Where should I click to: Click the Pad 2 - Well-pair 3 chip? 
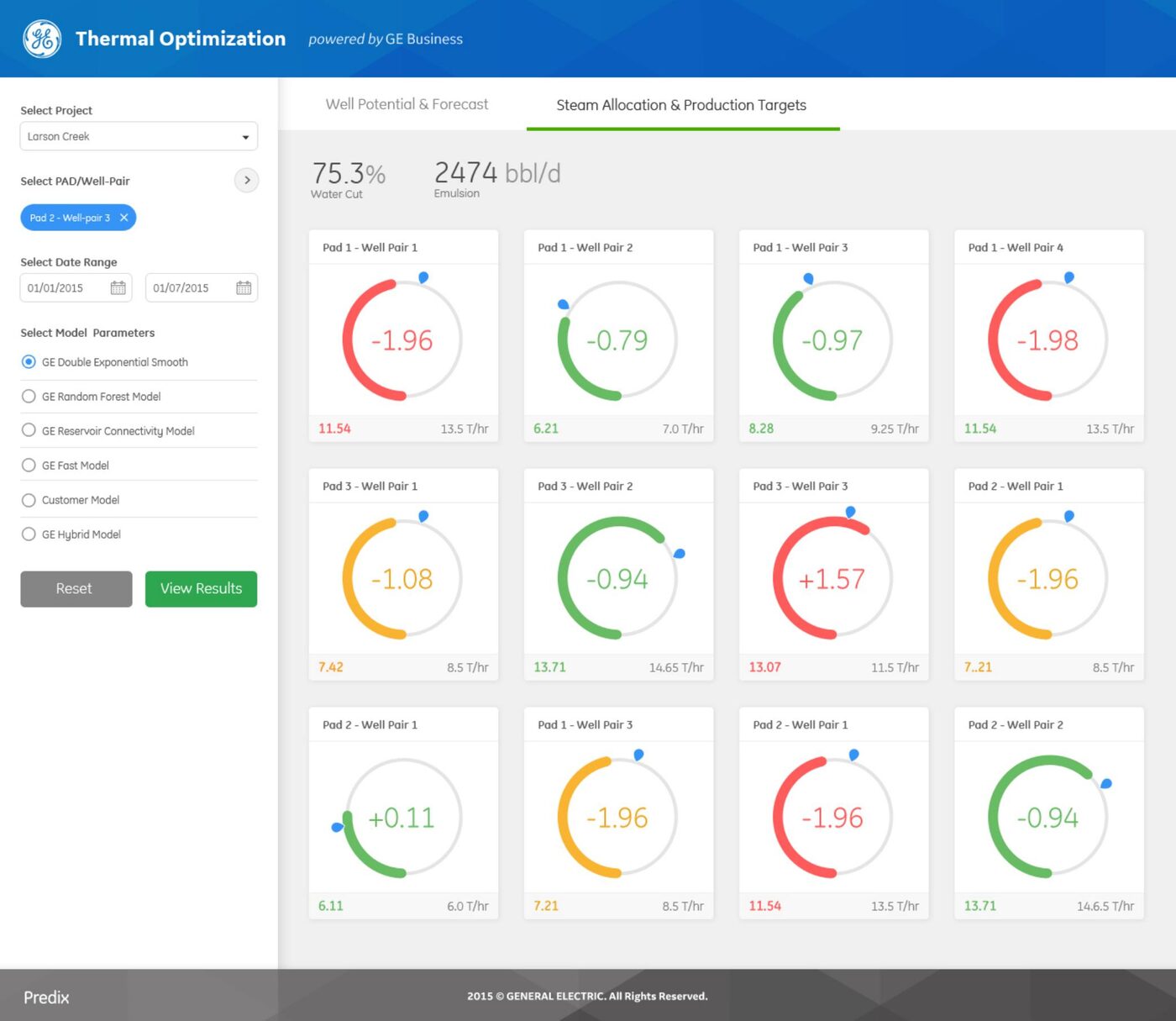[x=78, y=218]
